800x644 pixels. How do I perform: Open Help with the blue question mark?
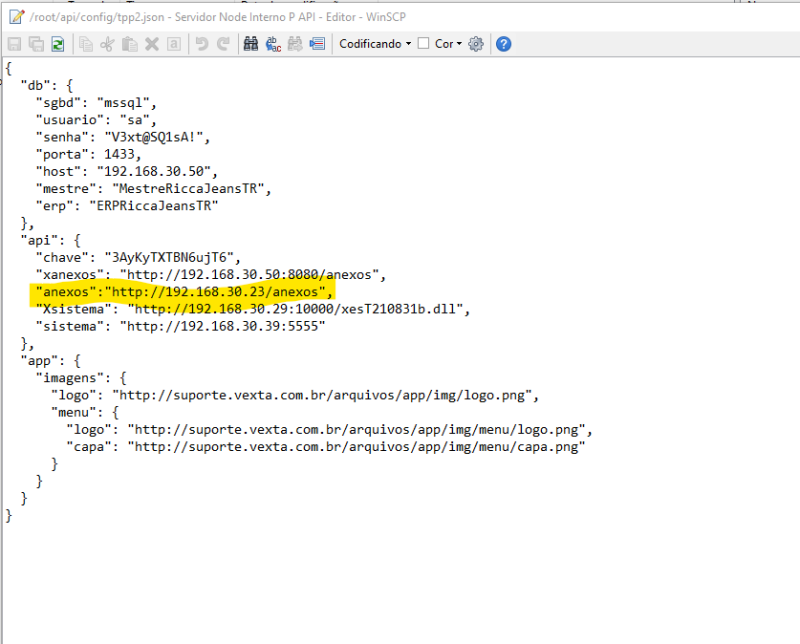504,44
